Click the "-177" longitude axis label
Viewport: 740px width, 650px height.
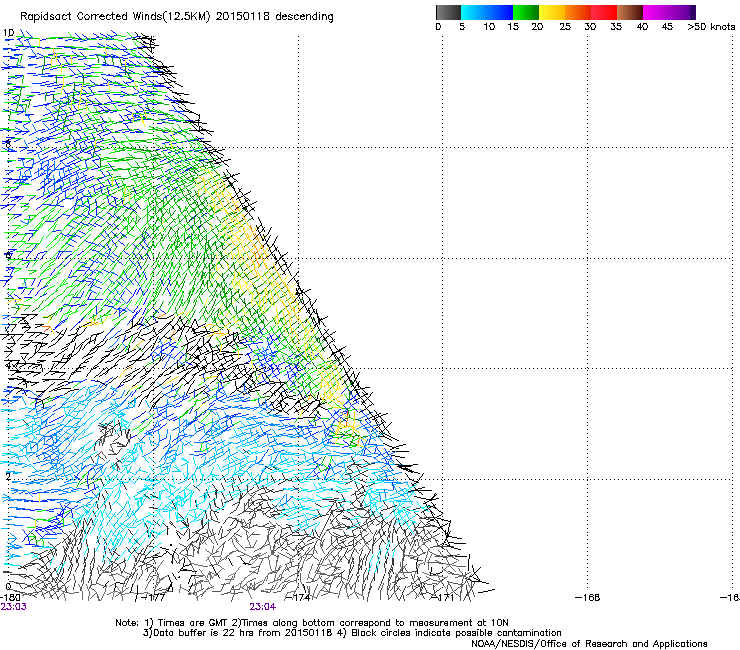[153, 598]
